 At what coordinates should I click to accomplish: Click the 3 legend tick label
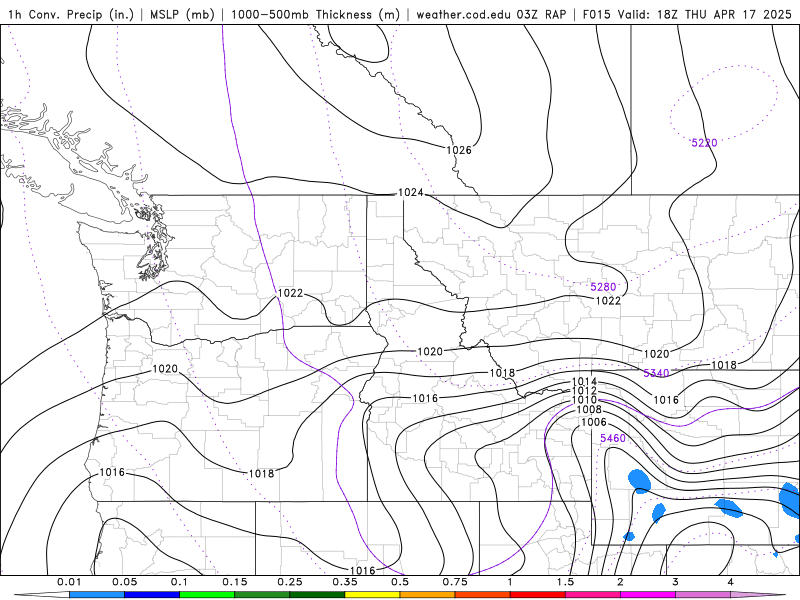tap(676, 582)
